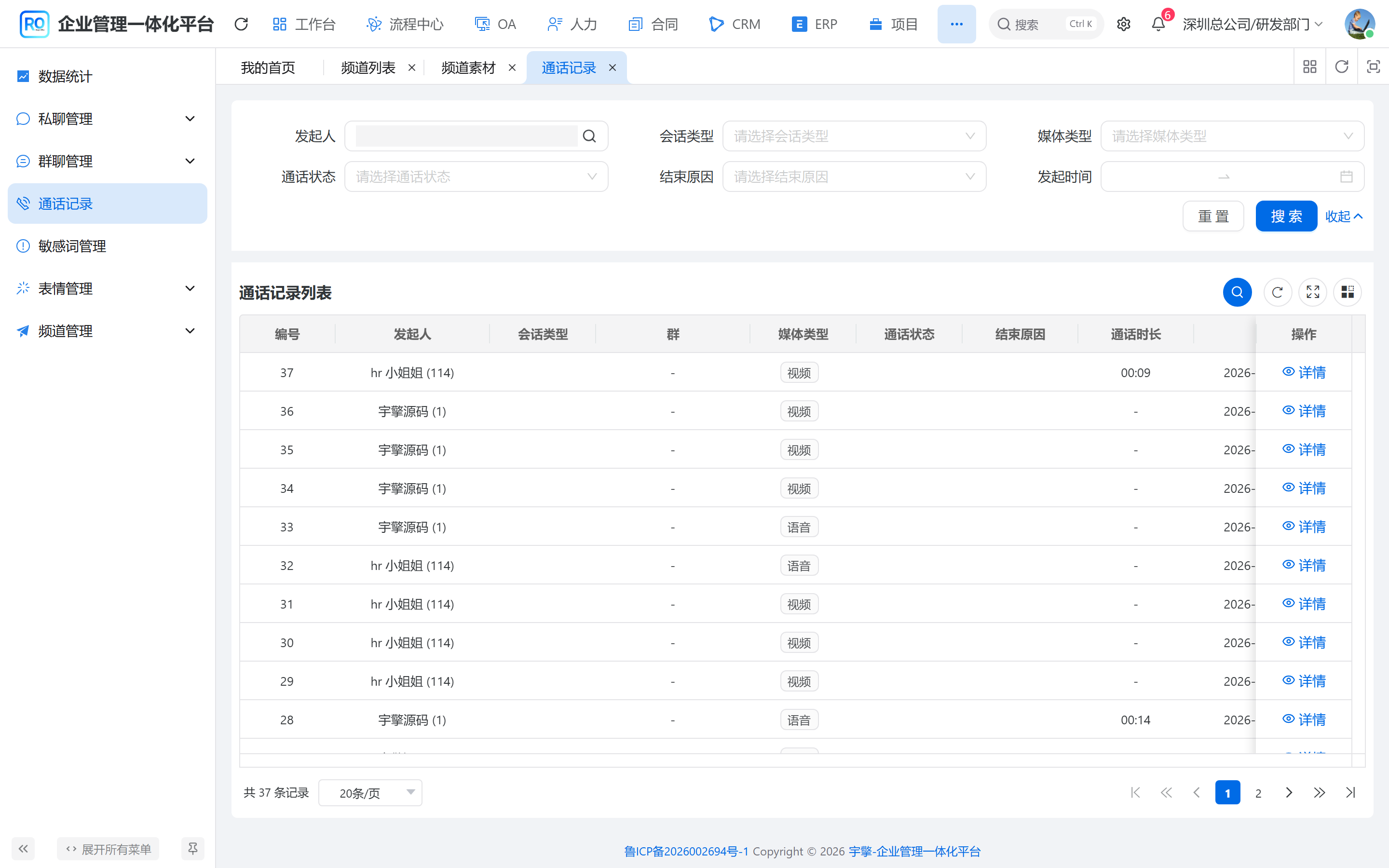The width and height of the screenshot is (1389, 868).
Task: Click the tab layout grid icon in the tab bar
Action: [1310, 67]
